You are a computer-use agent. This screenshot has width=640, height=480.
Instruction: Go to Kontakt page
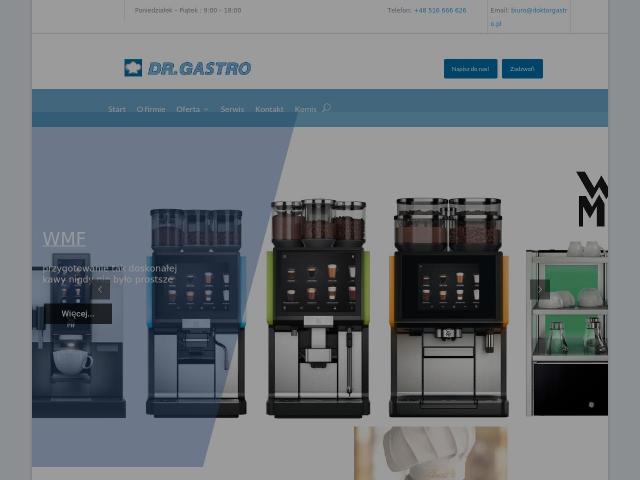point(269,109)
